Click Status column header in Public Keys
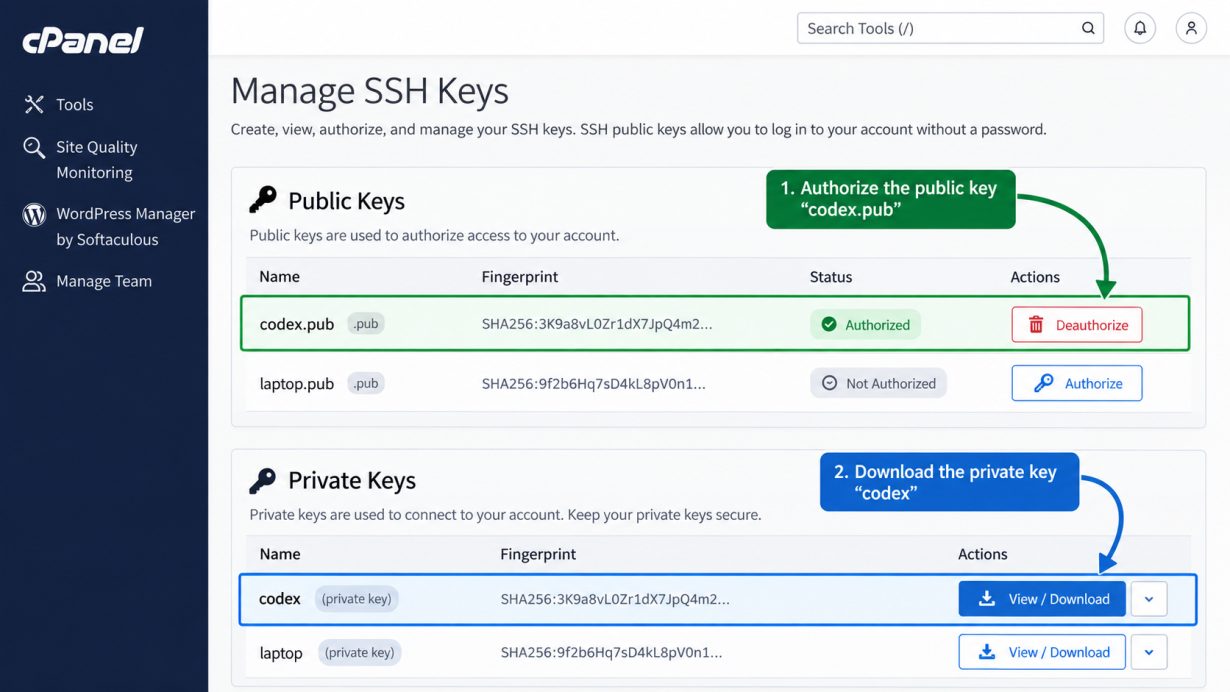The image size is (1230, 692). [831, 277]
